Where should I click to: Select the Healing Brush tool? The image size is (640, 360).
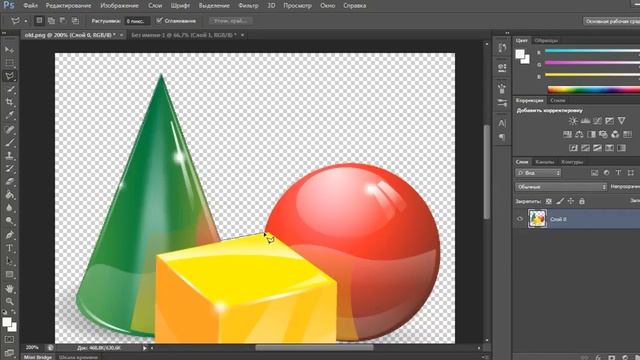pyautogui.click(x=9, y=129)
